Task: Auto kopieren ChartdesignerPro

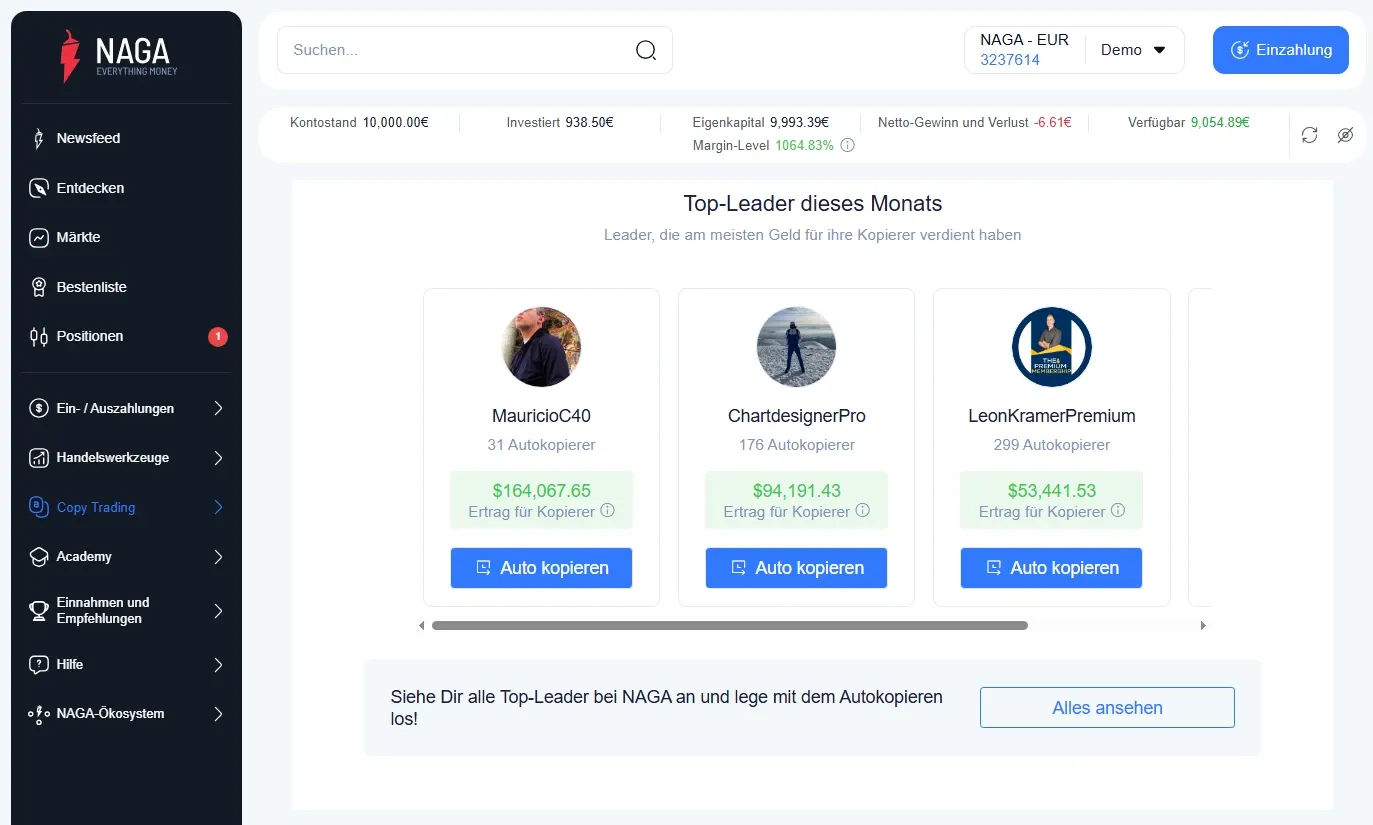Action: (x=796, y=568)
